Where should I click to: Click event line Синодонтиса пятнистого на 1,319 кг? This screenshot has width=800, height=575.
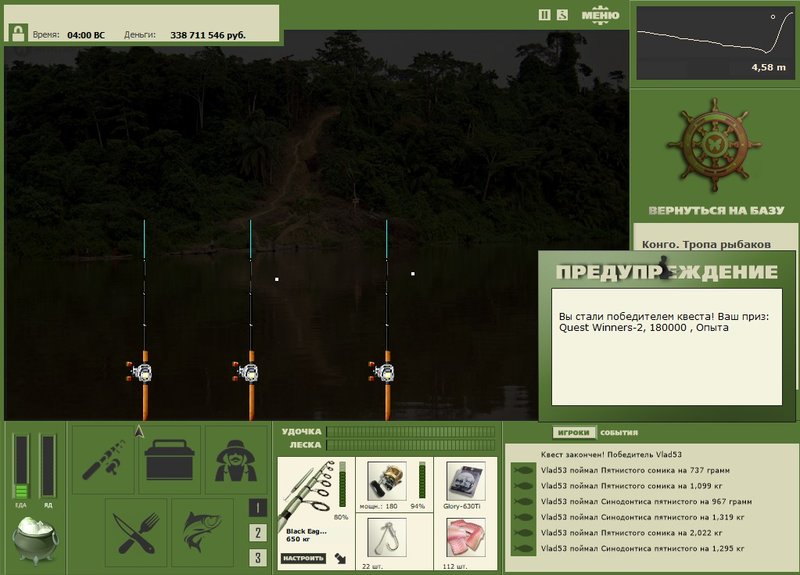pyautogui.click(x=642, y=517)
